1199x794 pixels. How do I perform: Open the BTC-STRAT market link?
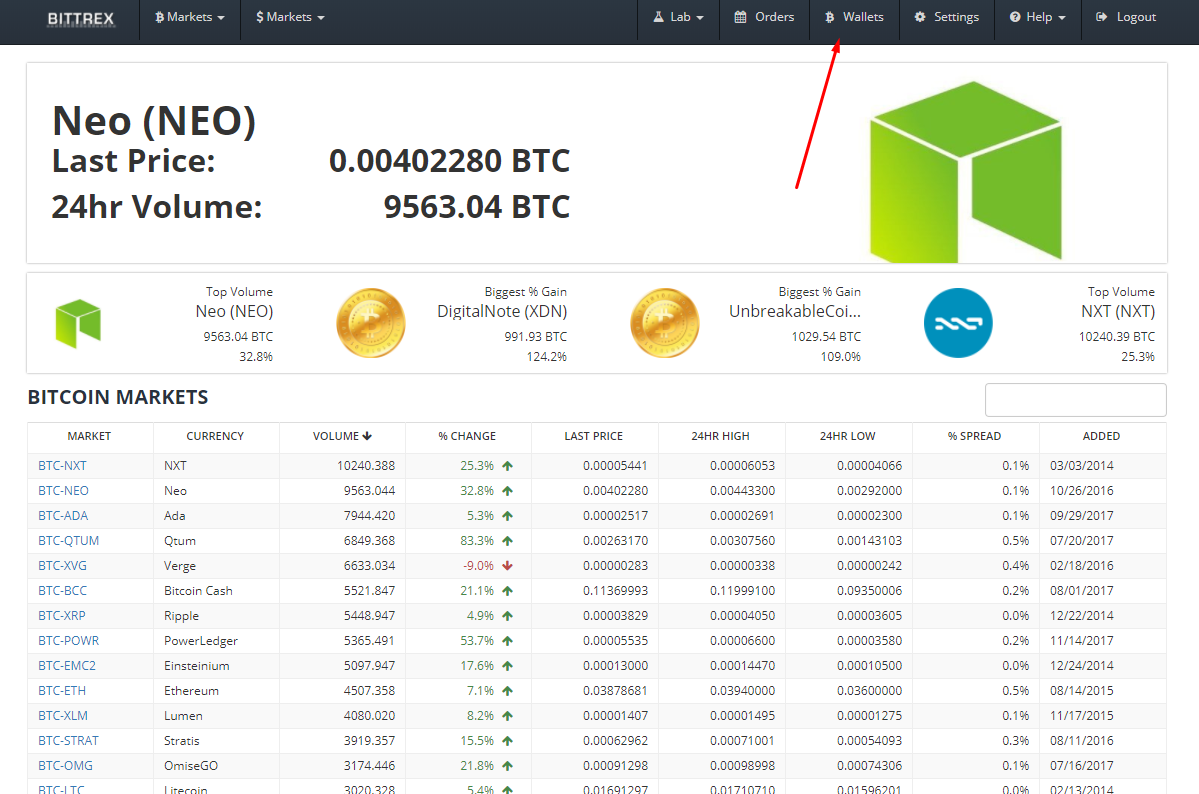(69, 740)
